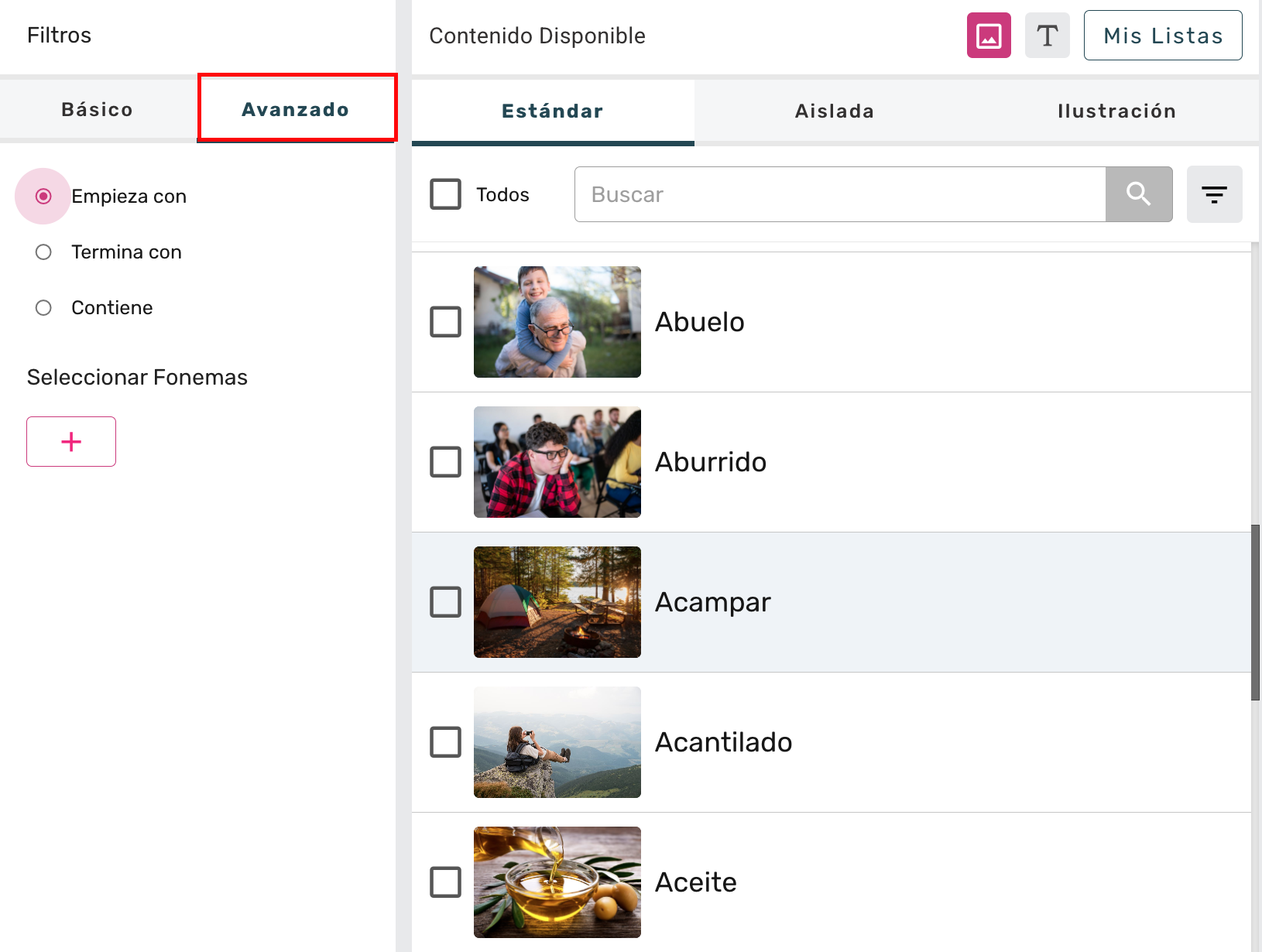Switch to the Ilustración tab
The height and width of the screenshot is (952, 1262).
1117,111
